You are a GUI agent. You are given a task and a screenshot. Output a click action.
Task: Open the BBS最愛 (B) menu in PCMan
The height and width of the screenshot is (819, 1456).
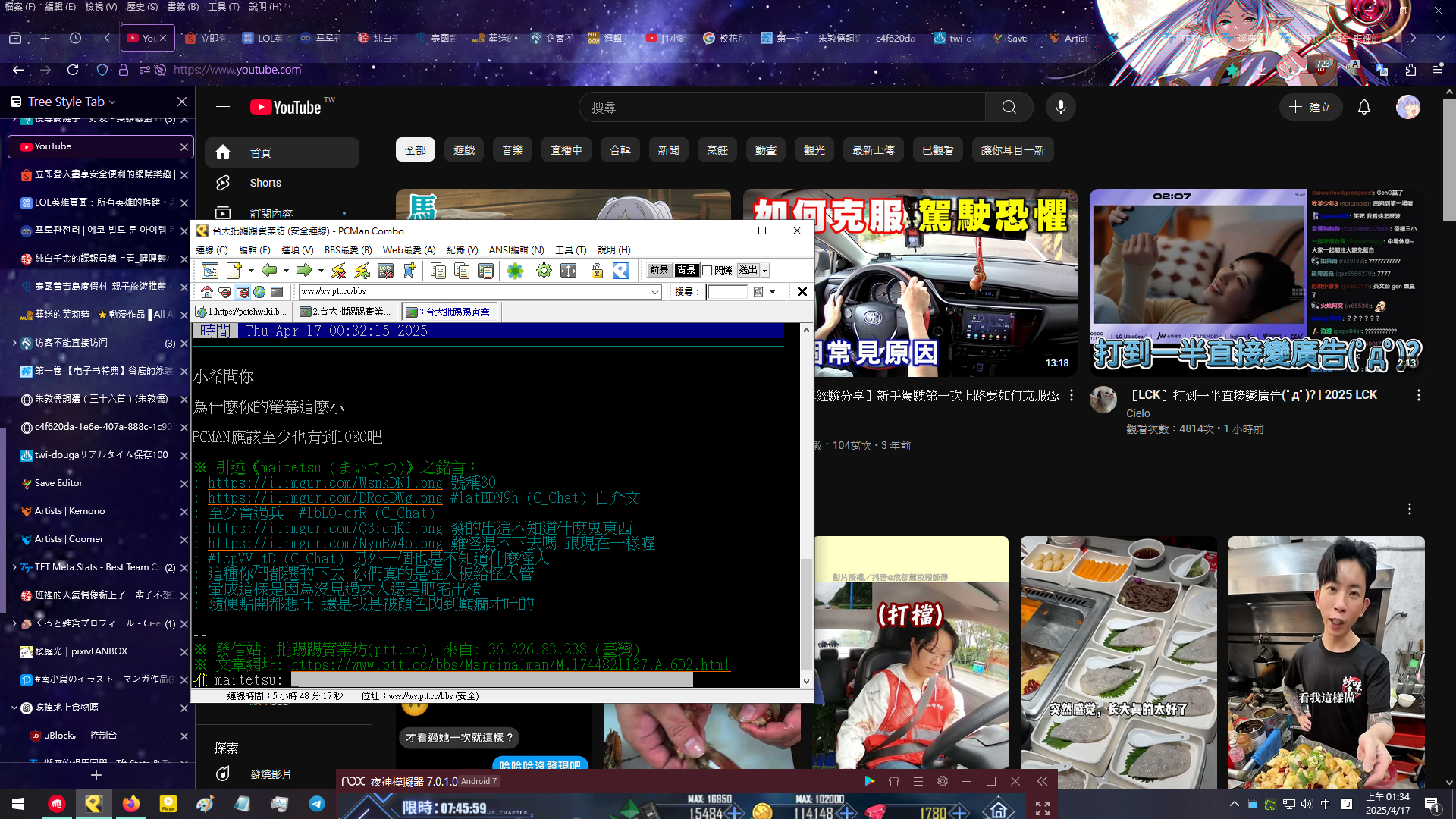(x=348, y=250)
